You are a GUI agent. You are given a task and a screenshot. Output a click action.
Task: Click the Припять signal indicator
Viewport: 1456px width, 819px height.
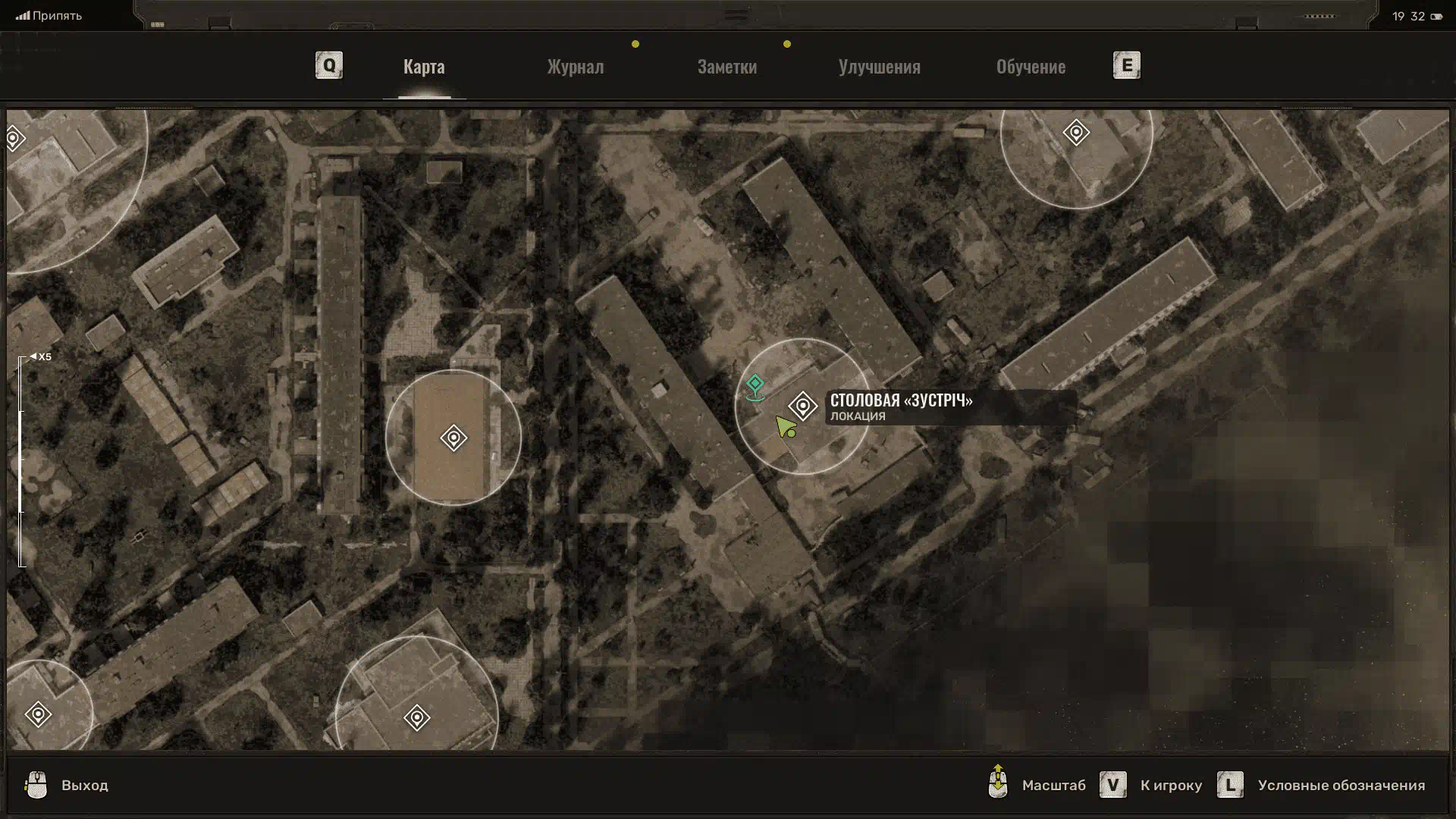(x=49, y=15)
